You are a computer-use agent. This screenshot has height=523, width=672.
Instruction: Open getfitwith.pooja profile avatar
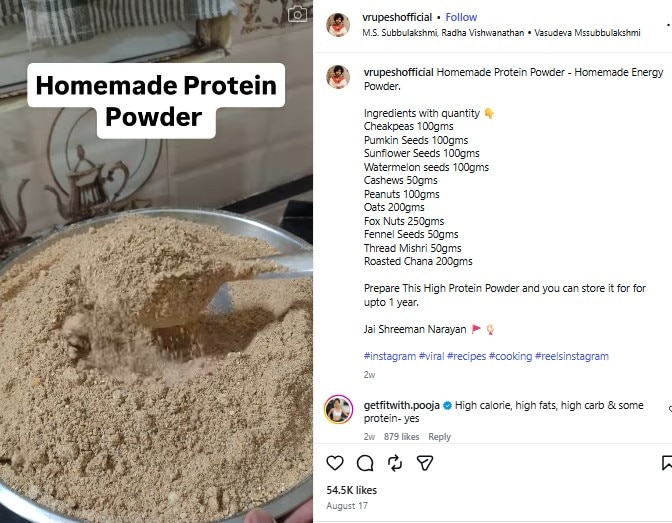[339, 409]
